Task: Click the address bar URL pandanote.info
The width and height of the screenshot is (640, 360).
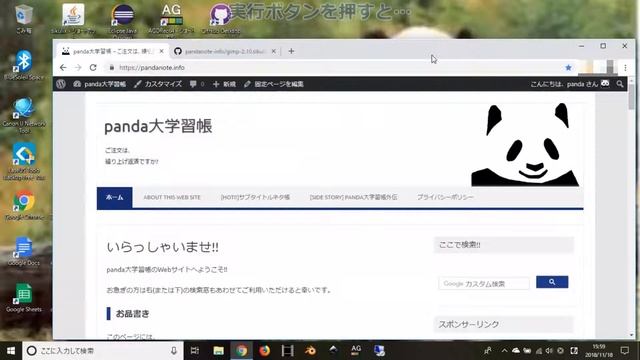Action: (152, 68)
